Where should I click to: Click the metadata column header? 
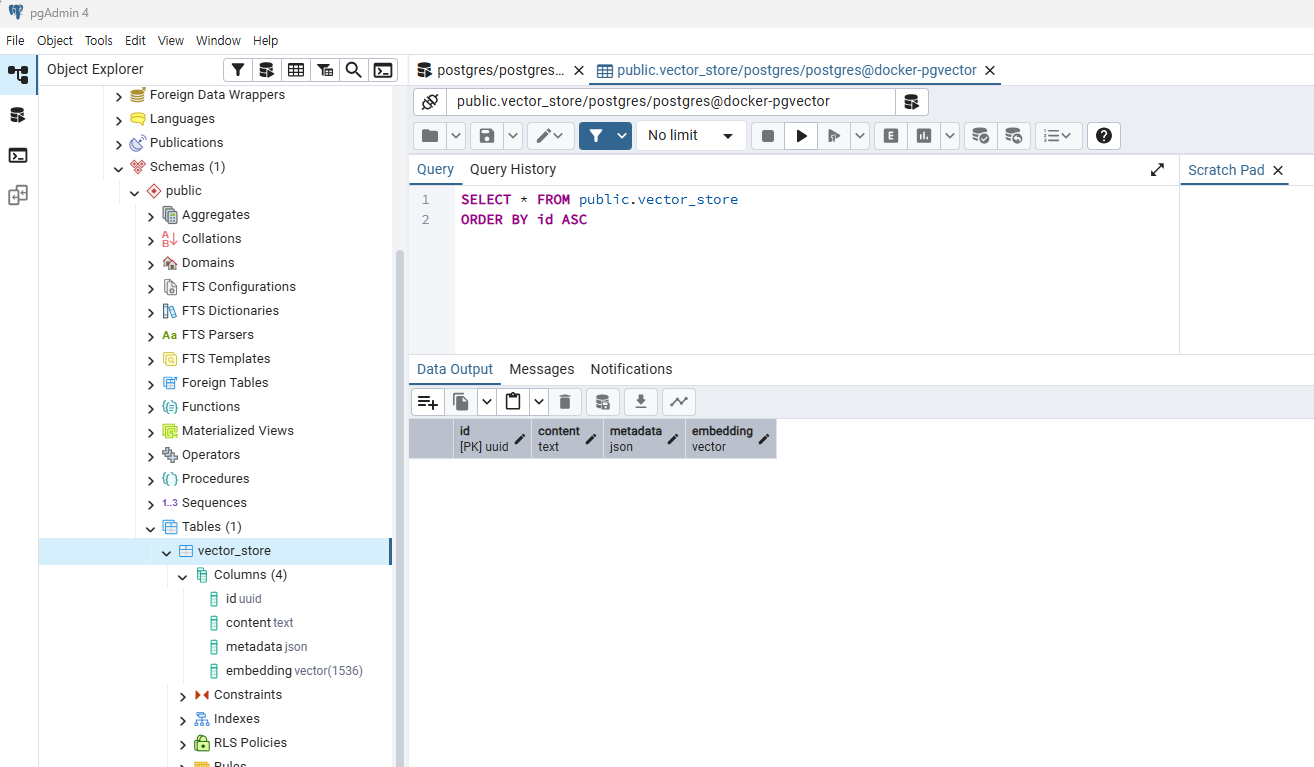coord(645,439)
